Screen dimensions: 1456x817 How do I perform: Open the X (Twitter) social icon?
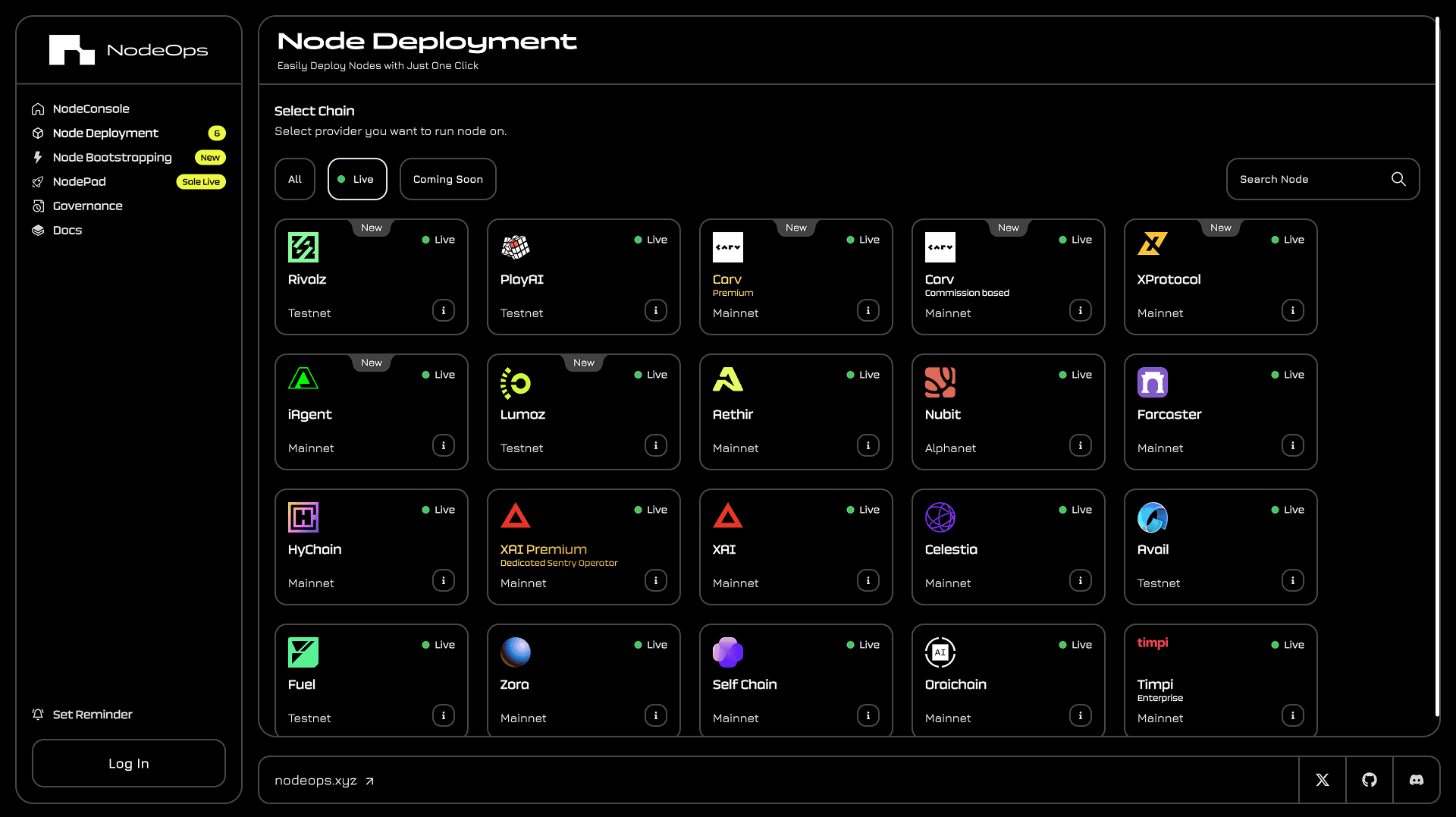coord(1323,780)
